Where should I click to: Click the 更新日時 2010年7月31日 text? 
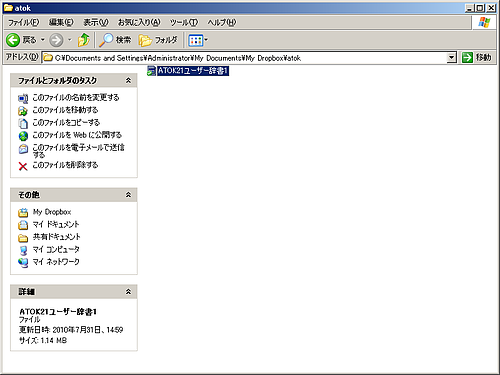click(71, 330)
